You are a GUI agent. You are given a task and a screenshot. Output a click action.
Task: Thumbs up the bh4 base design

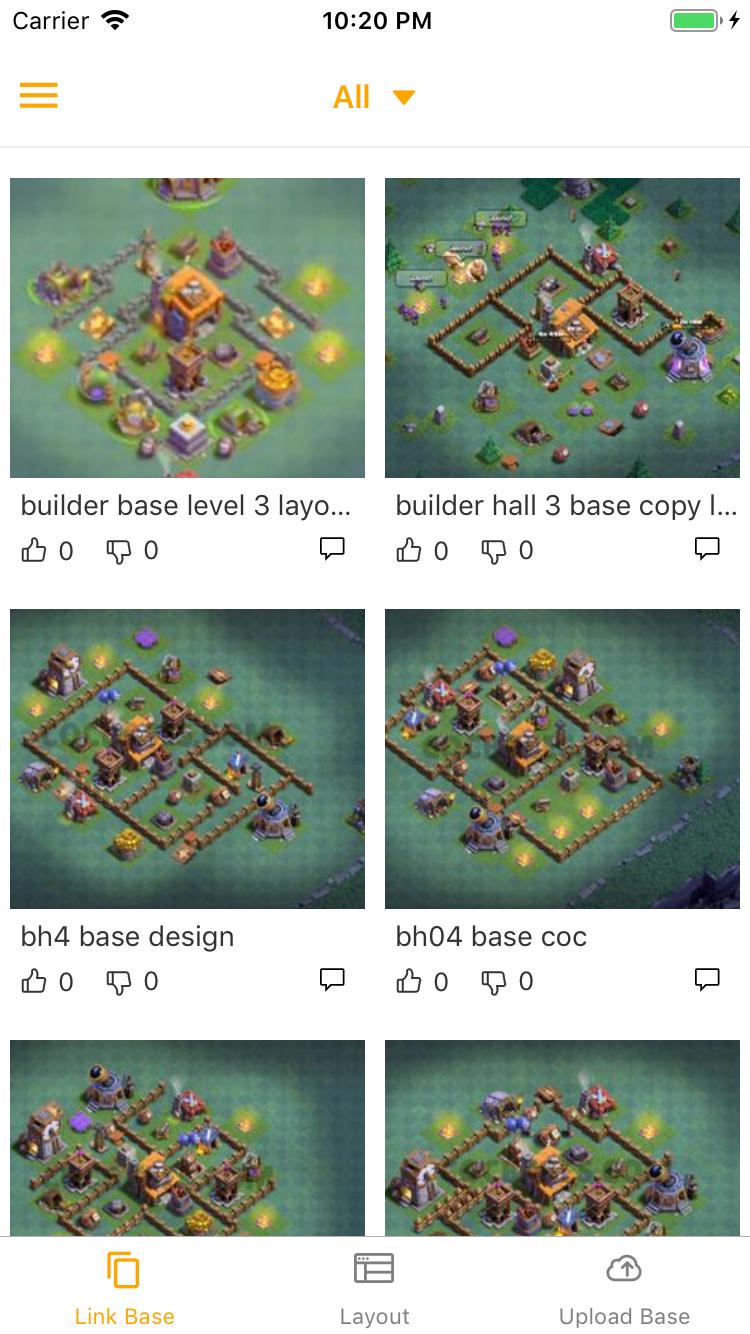(34, 981)
